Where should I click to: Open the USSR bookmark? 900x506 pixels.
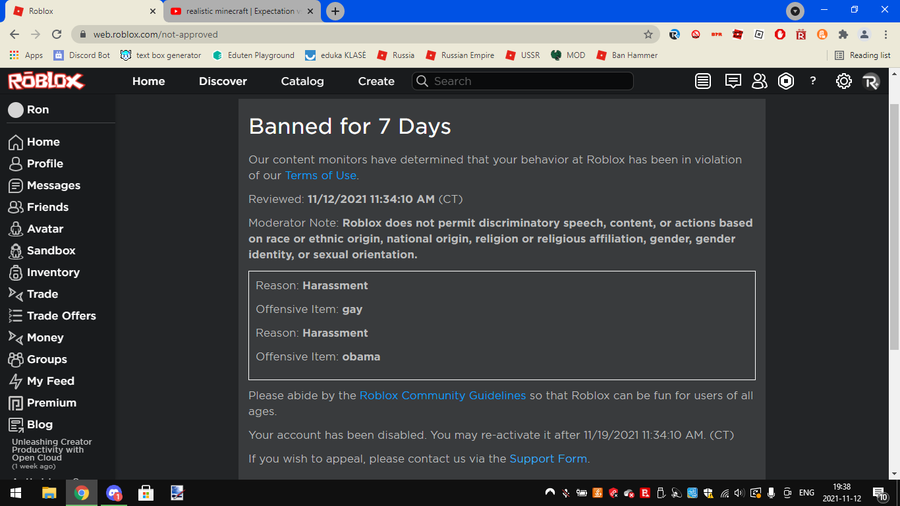click(x=522, y=55)
